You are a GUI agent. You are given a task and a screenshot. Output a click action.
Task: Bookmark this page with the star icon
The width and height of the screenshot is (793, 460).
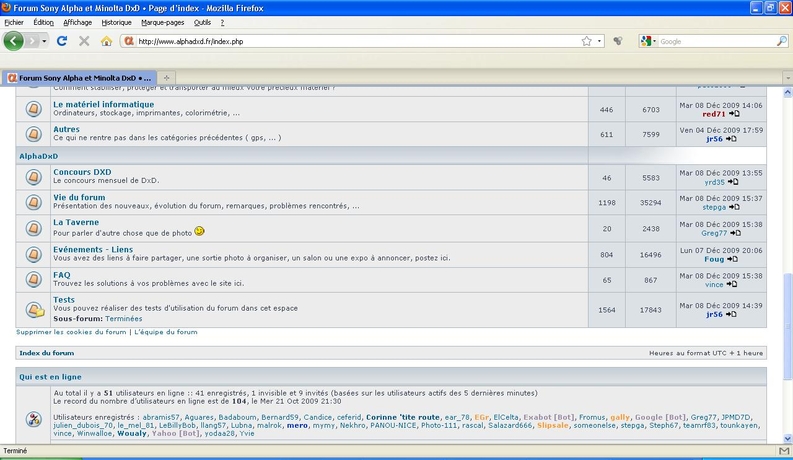point(586,41)
